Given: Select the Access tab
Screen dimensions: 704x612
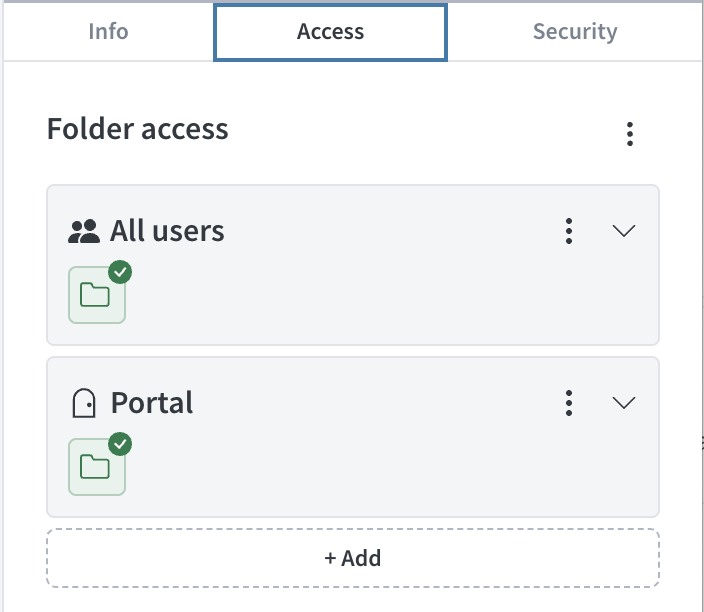Looking at the screenshot, I should click(330, 32).
